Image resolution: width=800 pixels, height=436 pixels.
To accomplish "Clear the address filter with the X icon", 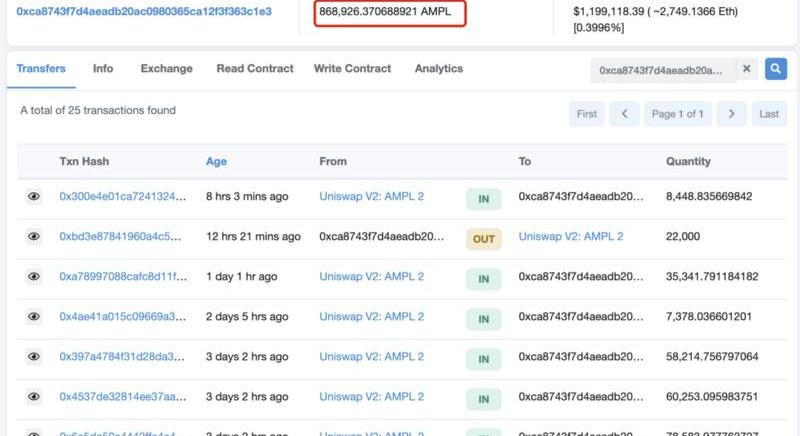I will (x=746, y=69).
